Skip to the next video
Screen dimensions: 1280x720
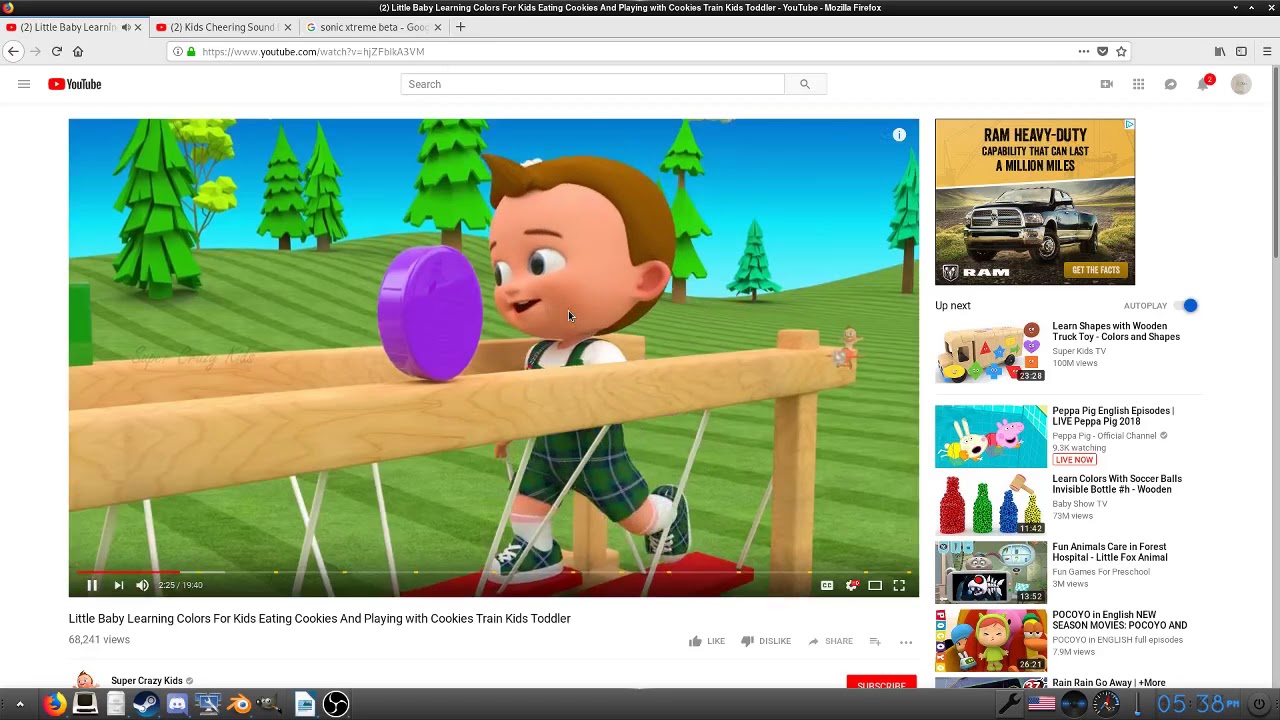pyautogui.click(x=118, y=585)
